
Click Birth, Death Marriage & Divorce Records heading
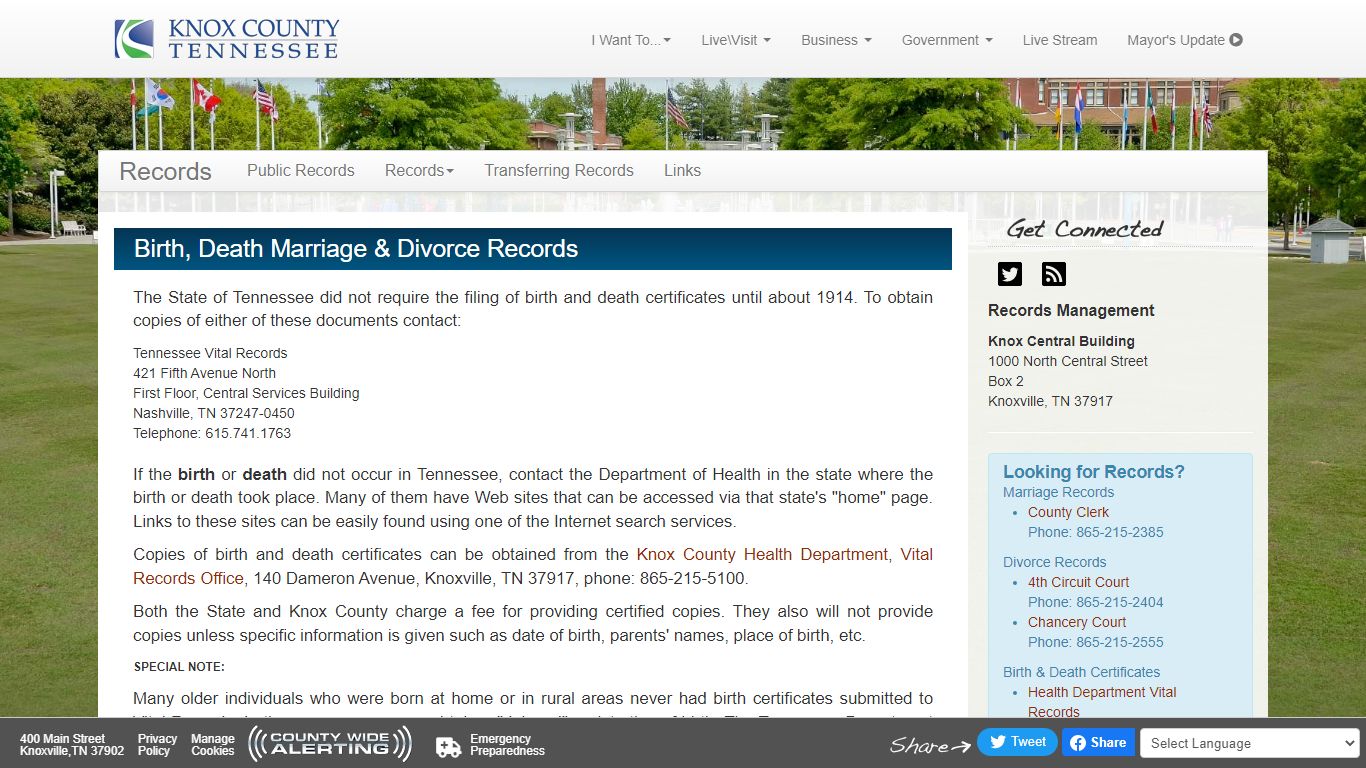356,248
